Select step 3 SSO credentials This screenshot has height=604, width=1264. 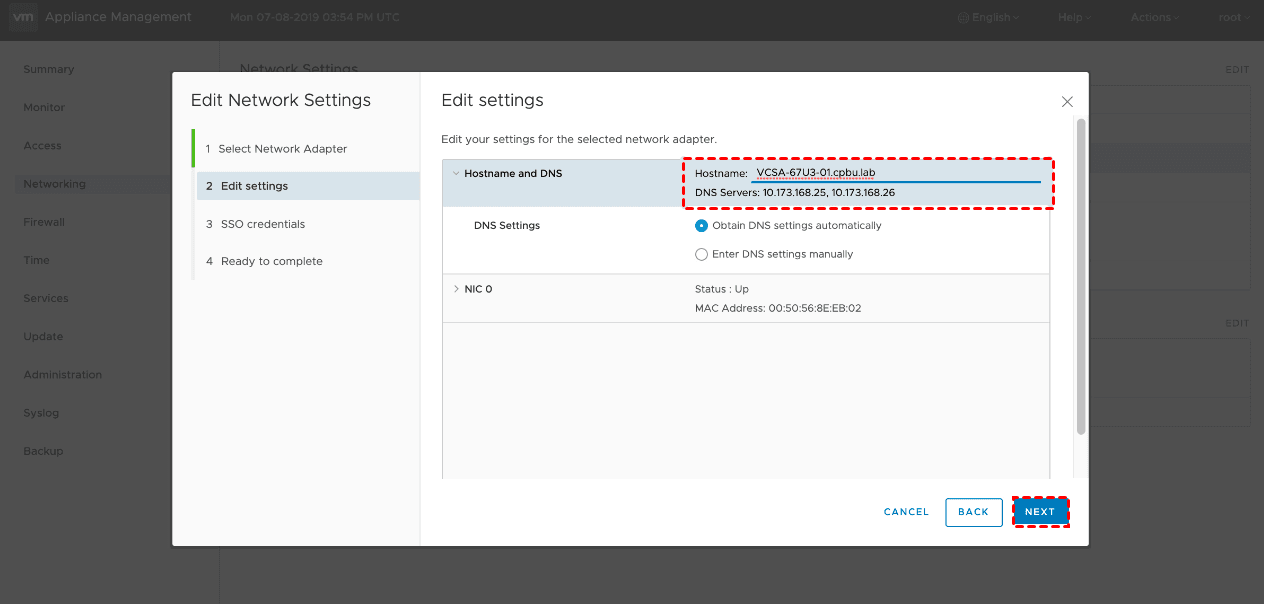click(262, 224)
